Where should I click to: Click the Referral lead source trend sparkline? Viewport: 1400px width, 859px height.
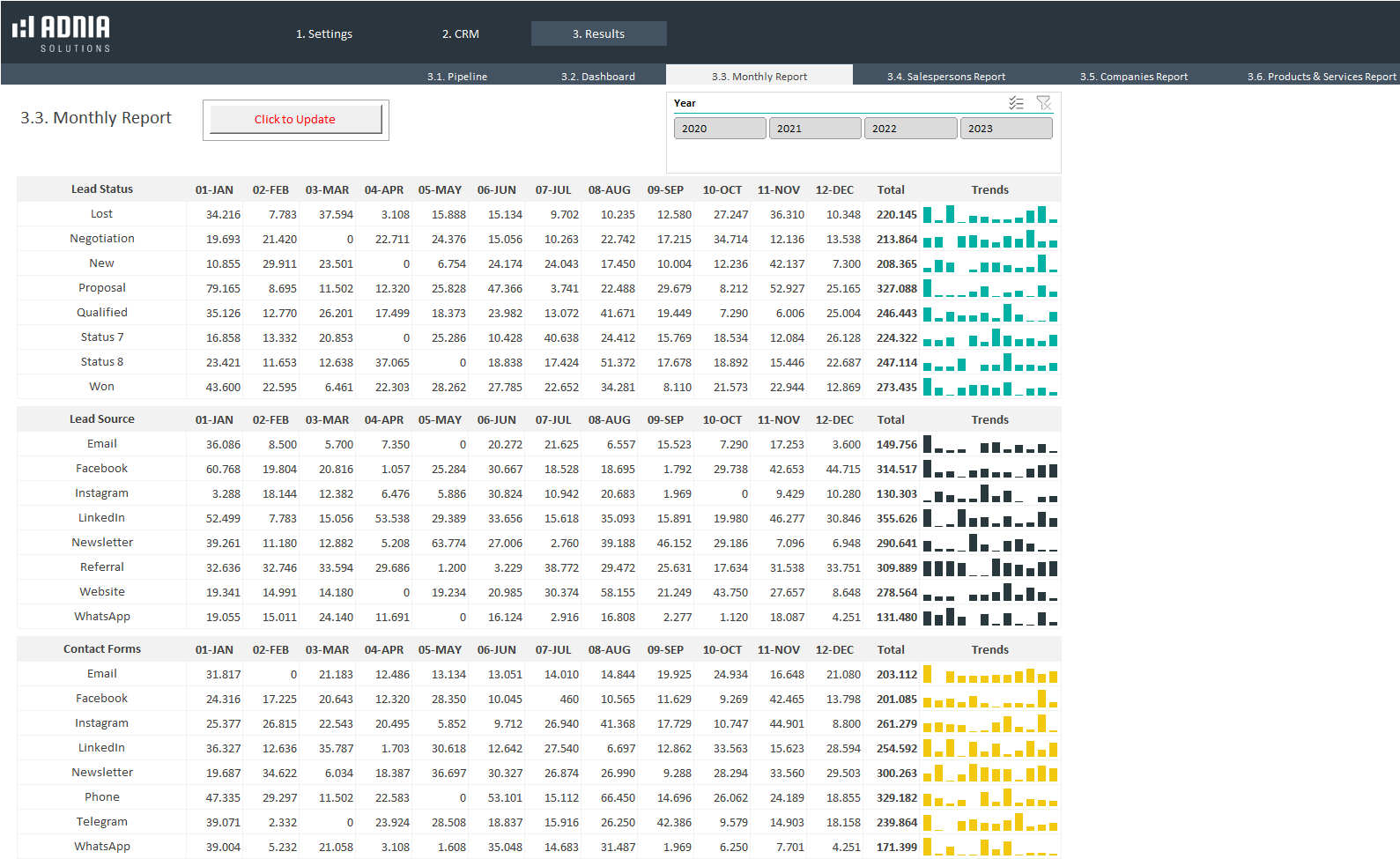point(989,567)
